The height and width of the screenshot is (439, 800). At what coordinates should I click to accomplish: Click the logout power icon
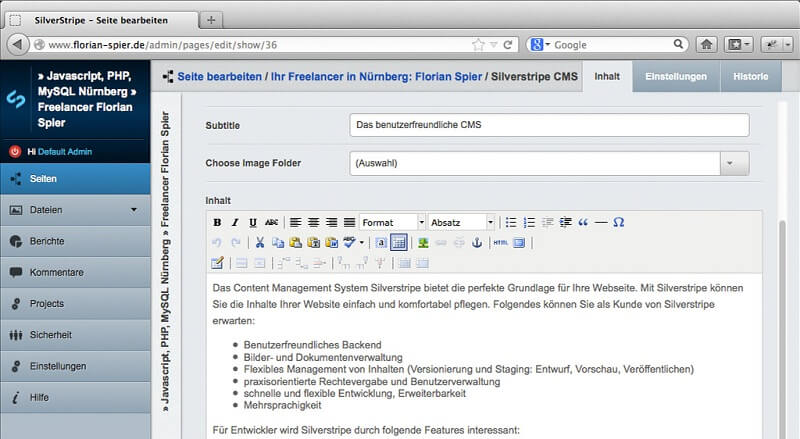click(x=15, y=151)
